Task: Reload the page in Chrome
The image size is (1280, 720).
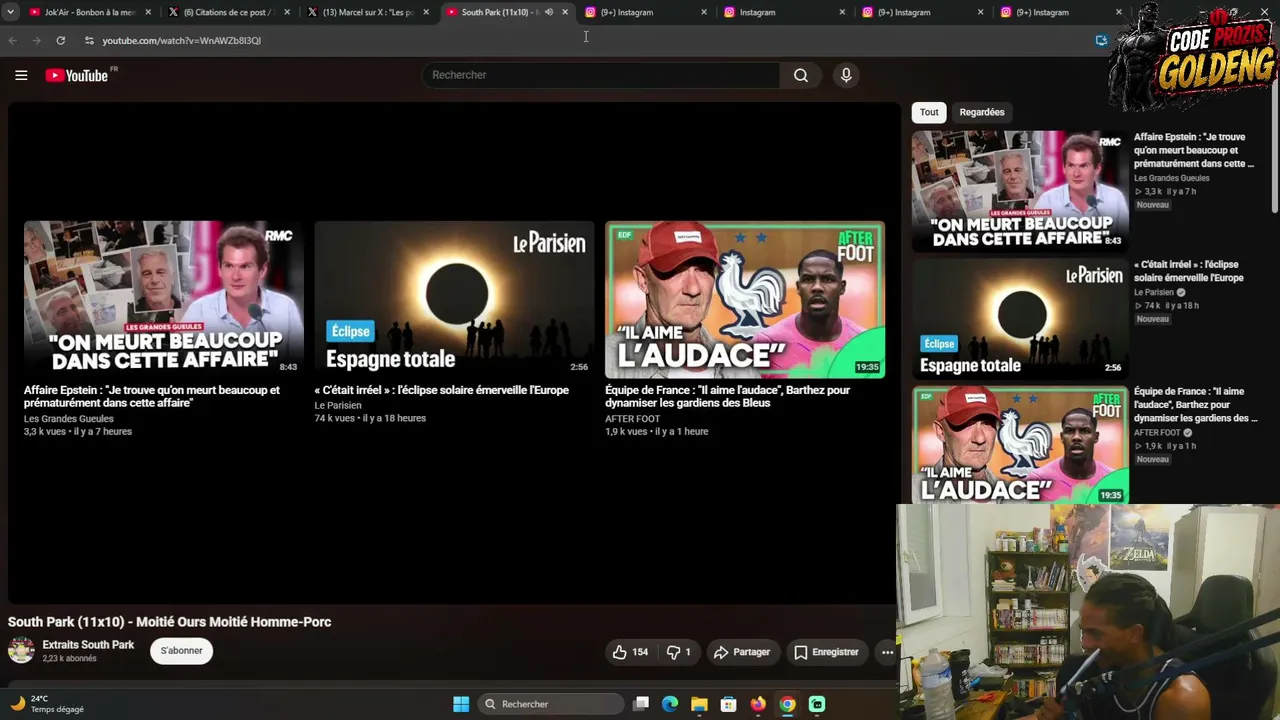Action: pyautogui.click(x=61, y=40)
